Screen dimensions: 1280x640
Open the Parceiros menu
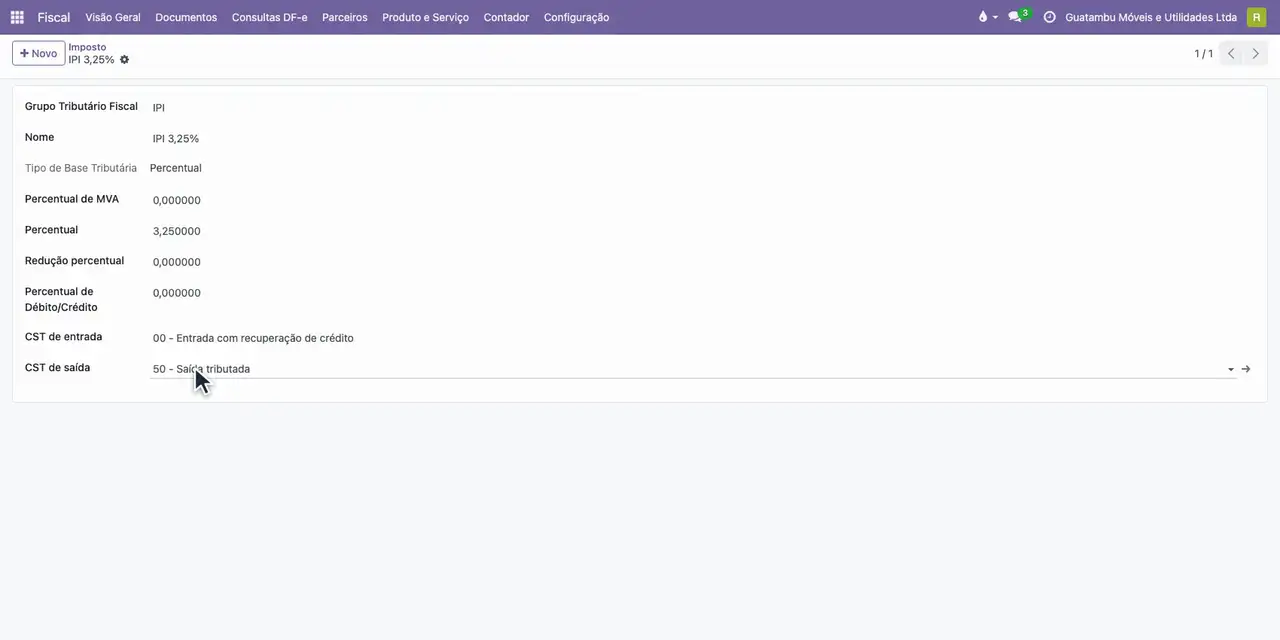tap(345, 17)
